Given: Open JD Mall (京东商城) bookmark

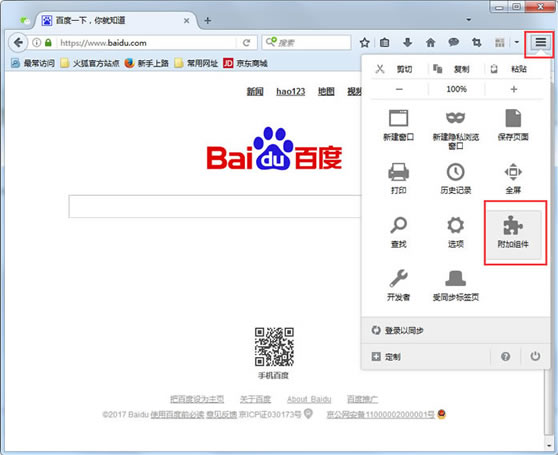Looking at the screenshot, I should [245, 63].
